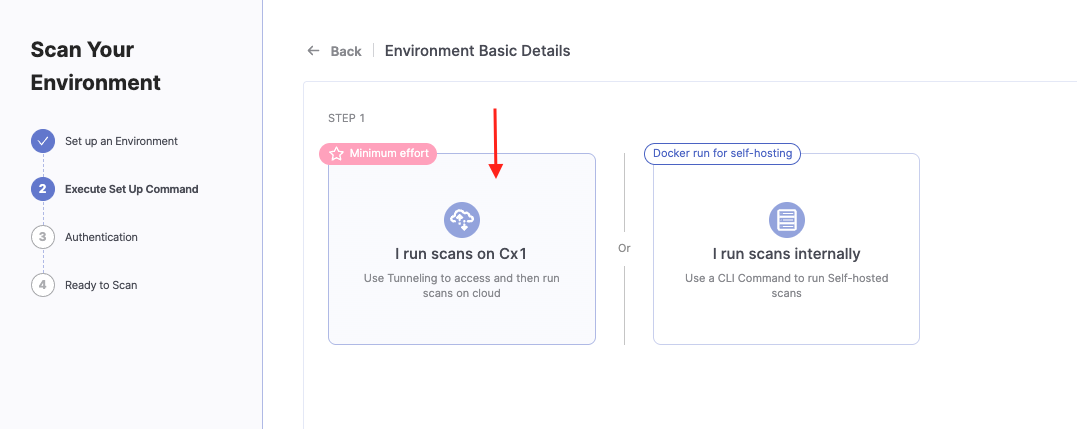Click the step 4 number circle
The height and width of the screenshot is (429, 1077).
coord(43,285)
